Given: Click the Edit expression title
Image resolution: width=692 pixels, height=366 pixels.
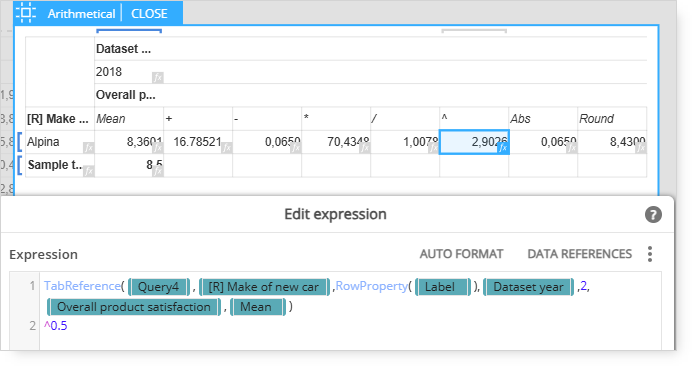Looking at the screenshot, I should coord(335,214).
